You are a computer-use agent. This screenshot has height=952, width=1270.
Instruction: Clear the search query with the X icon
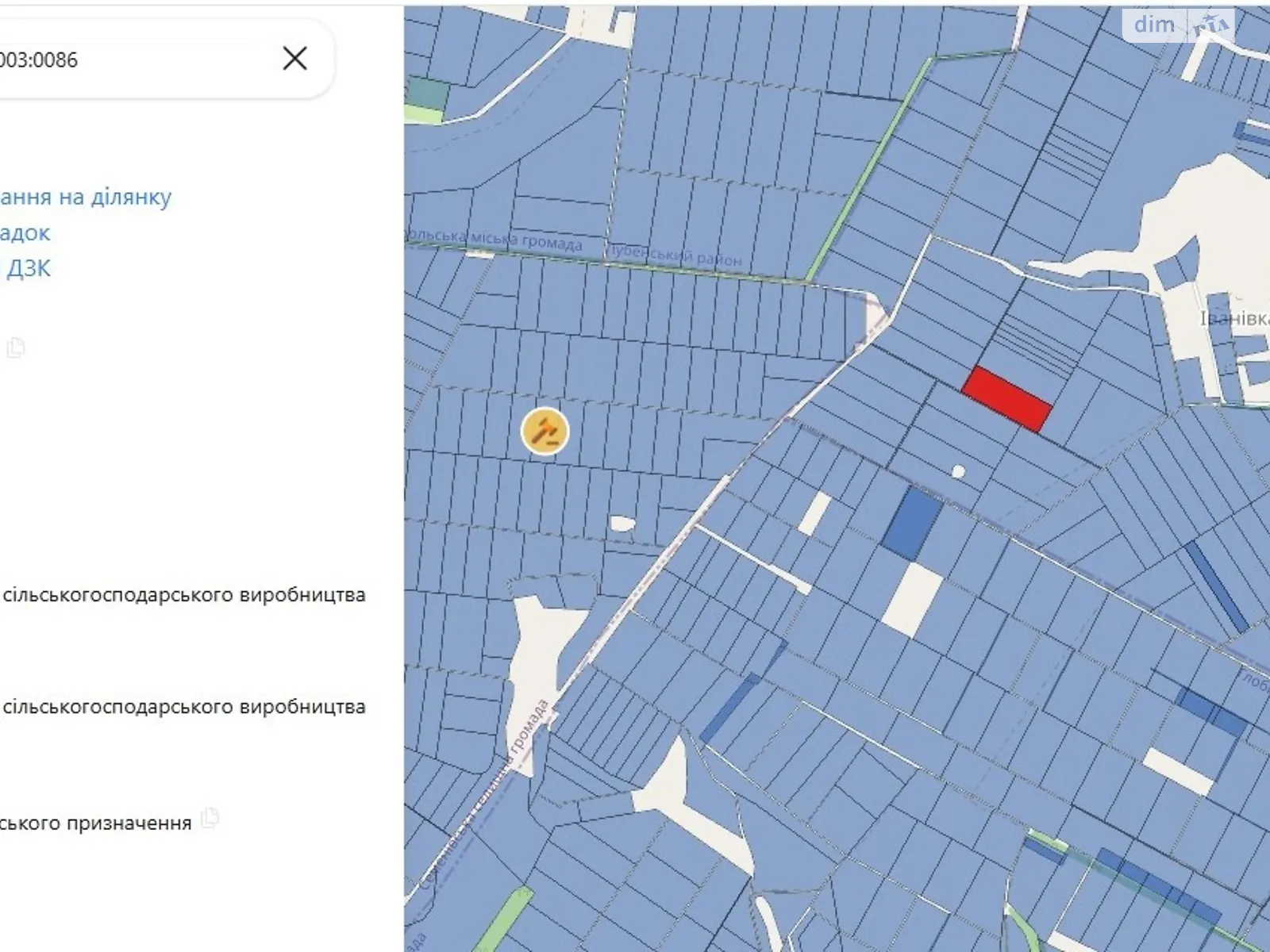(x=294, y=59)
